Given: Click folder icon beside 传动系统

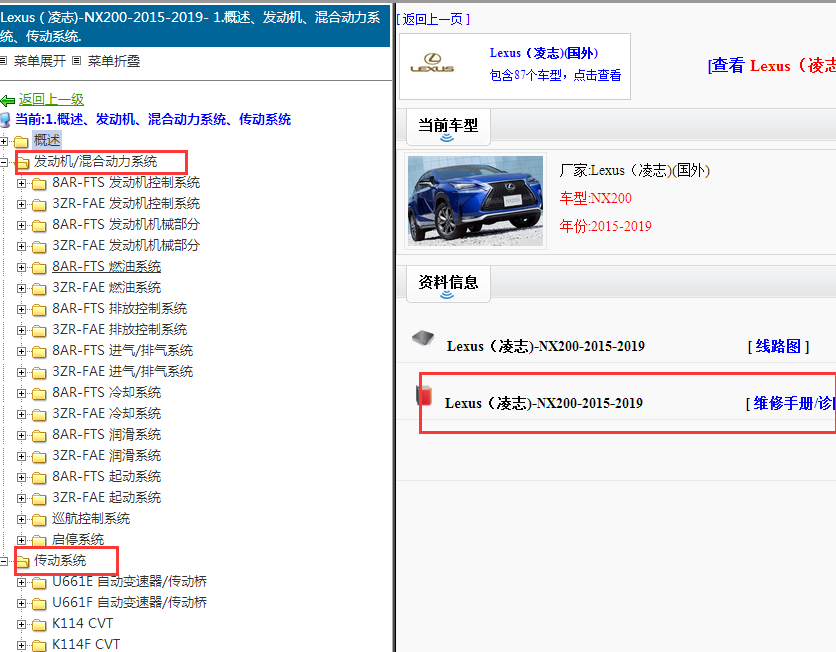Looking at the screenshot, I should 22,561.
